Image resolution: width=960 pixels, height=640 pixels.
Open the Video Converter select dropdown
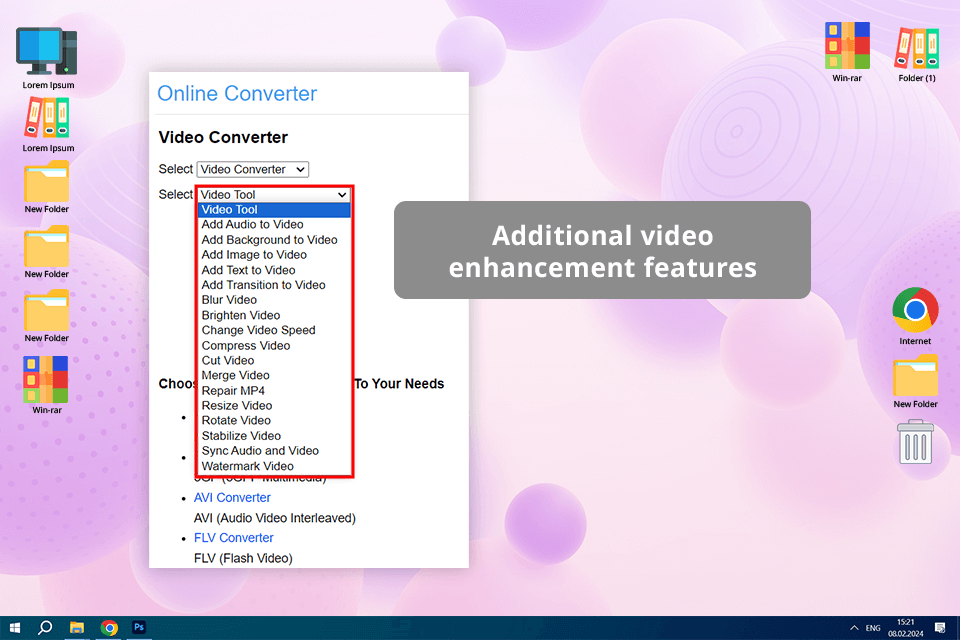(253, 169)
